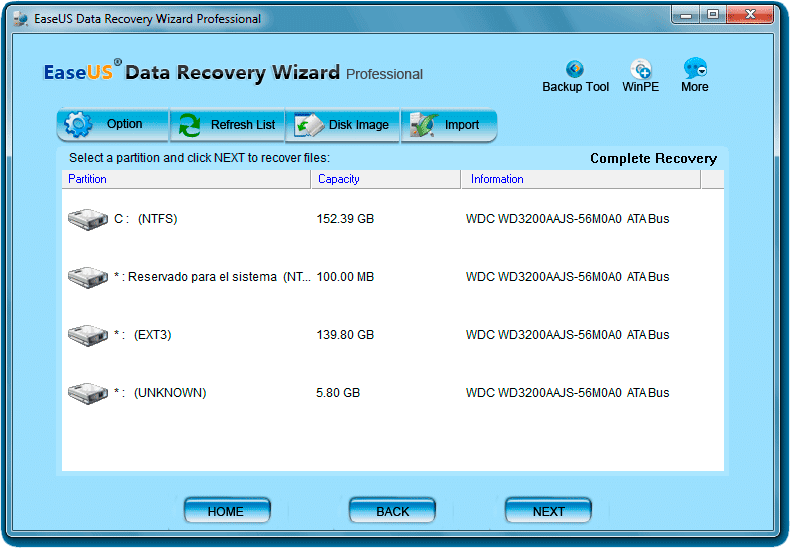This screenshot has height=548, width=790.
Task: Click the WDC info text in the C: row
Action: [x=567, y=219]
